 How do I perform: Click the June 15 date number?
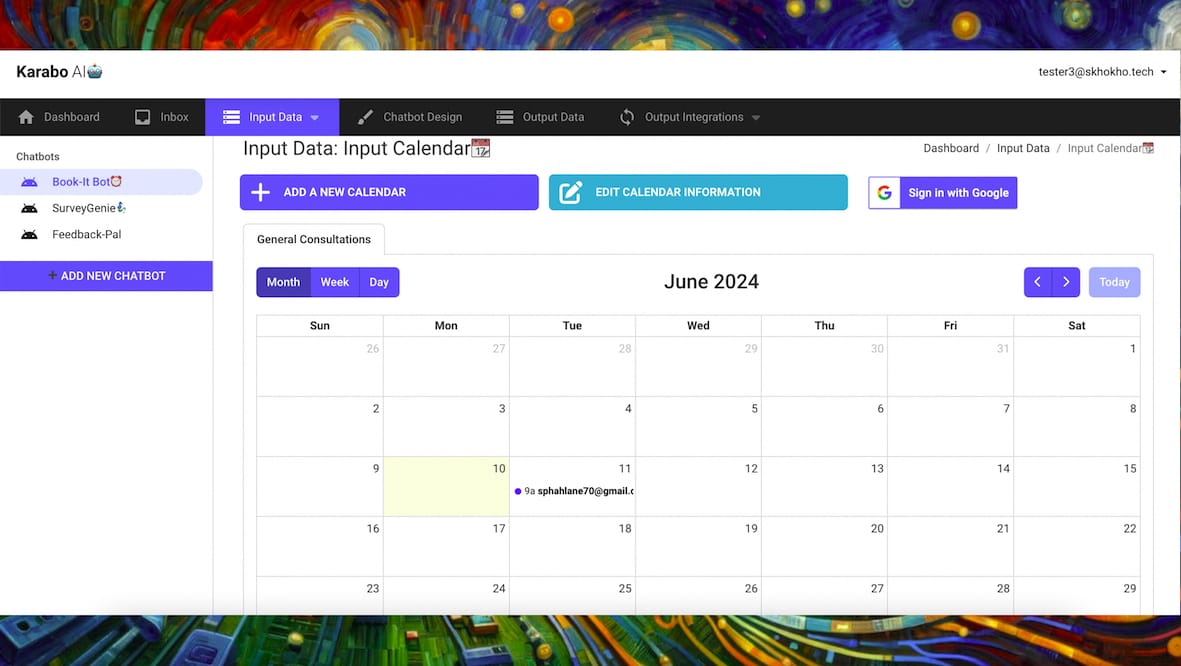click(1130, 469)
